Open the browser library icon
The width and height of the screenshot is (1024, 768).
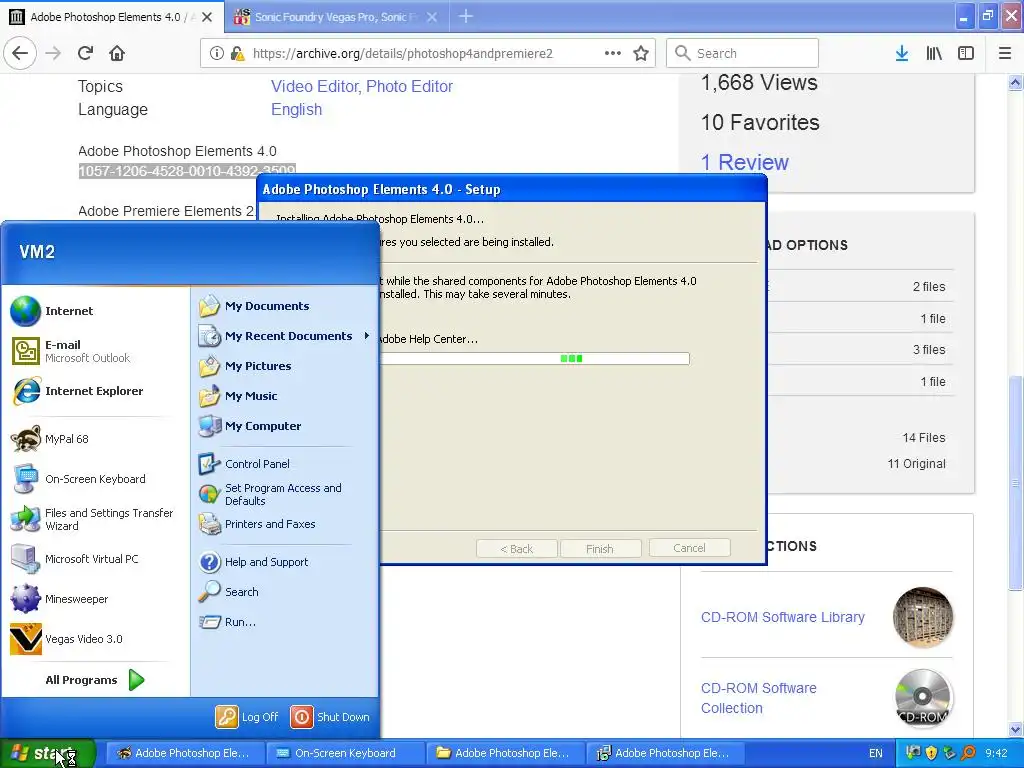(934, 53)
